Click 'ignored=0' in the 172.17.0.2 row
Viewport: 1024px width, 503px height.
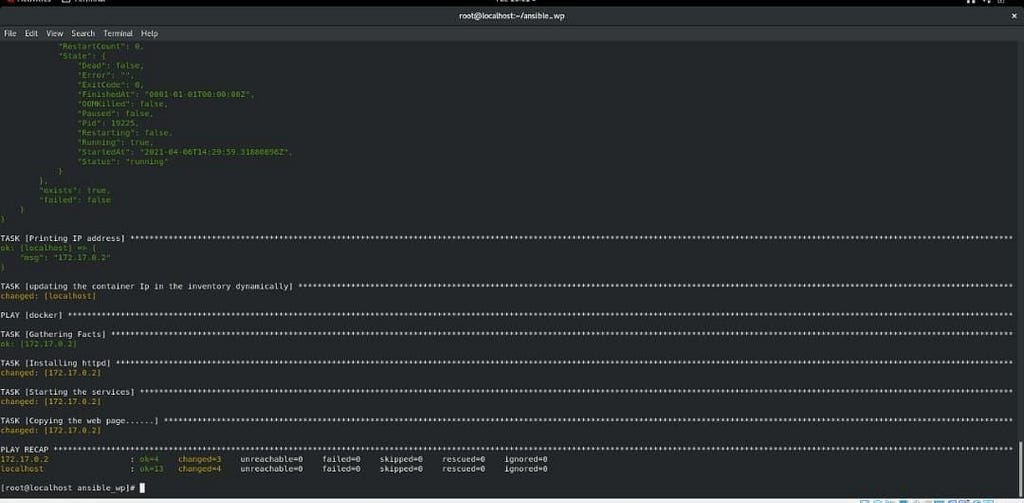pyautogui.click(x=526, y=459)
